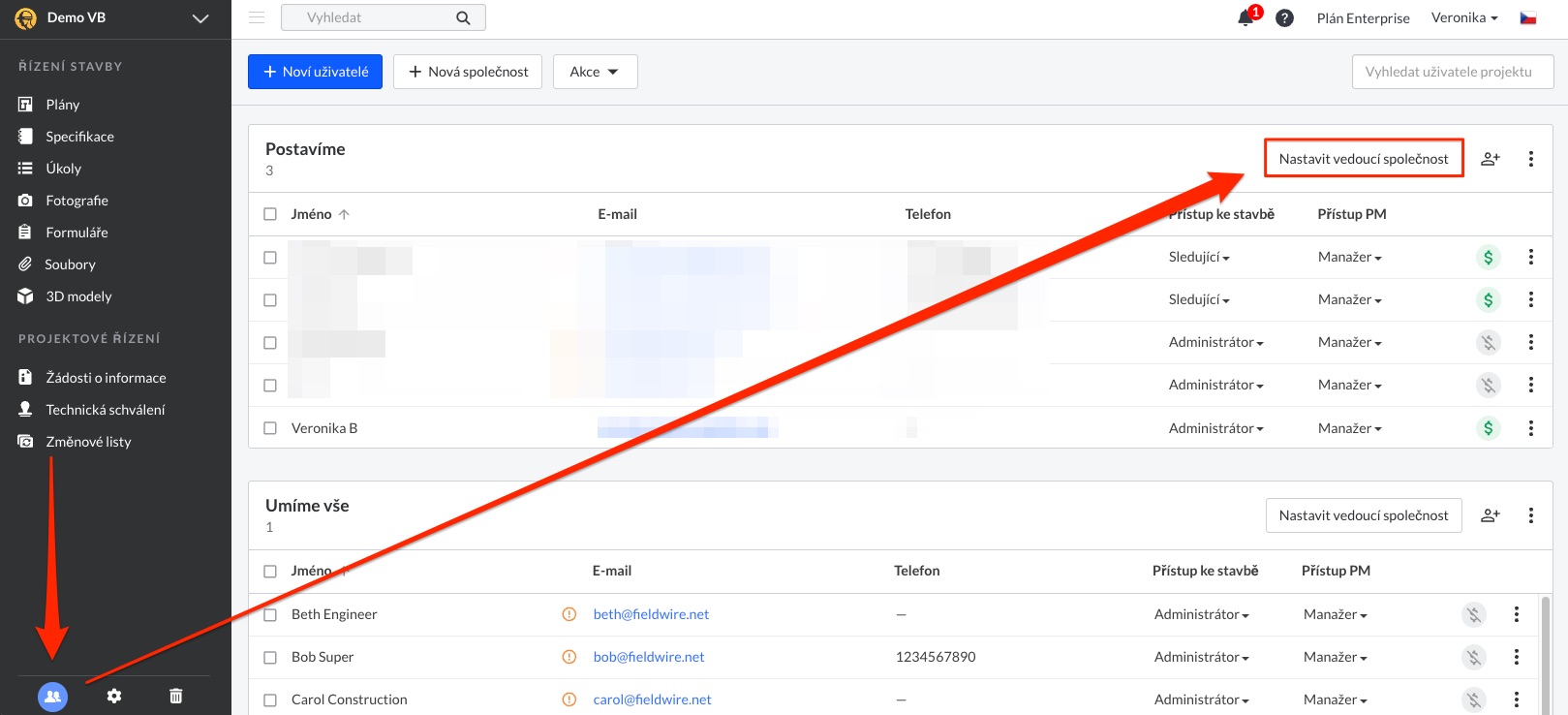Click the Noví uživatelé button
Viewport: 1568px width, 715px height.
[x=315, y=72]
